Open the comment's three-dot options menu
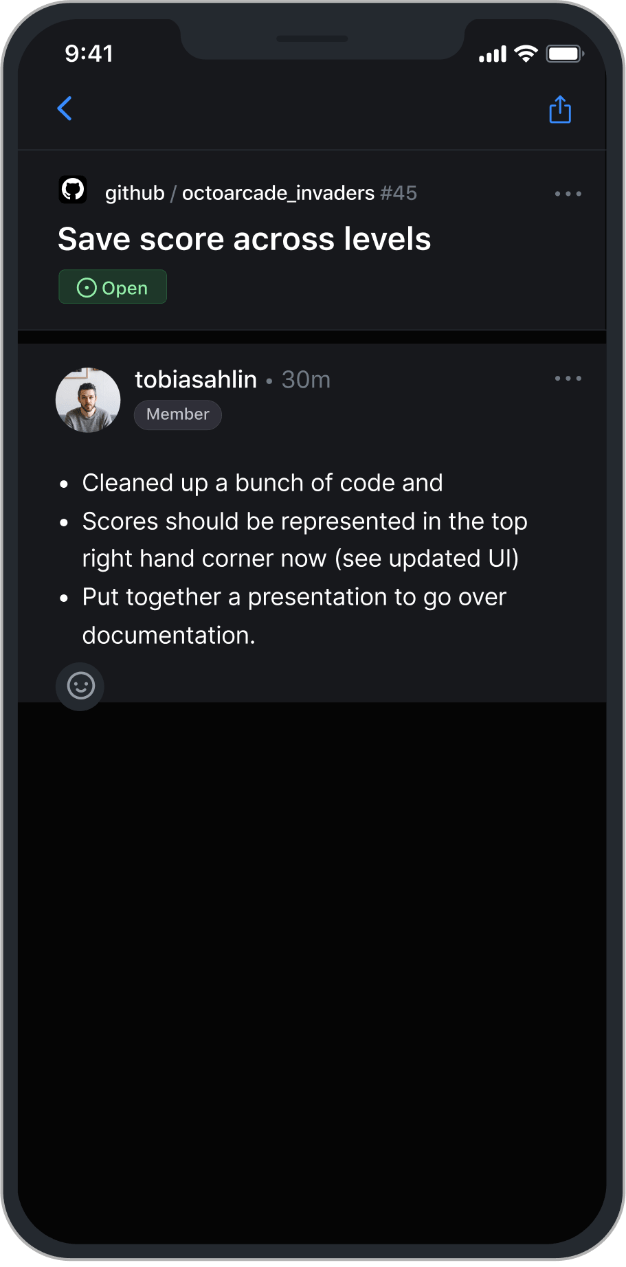The image size is (626, 1267). coord(568,379)
